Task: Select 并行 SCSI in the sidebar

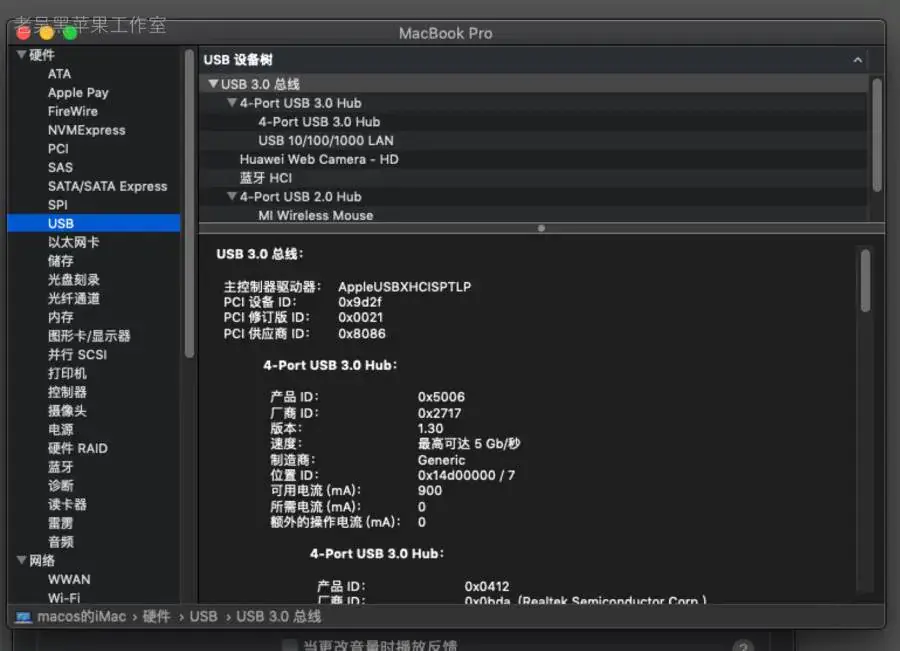Action: [77, 355]
